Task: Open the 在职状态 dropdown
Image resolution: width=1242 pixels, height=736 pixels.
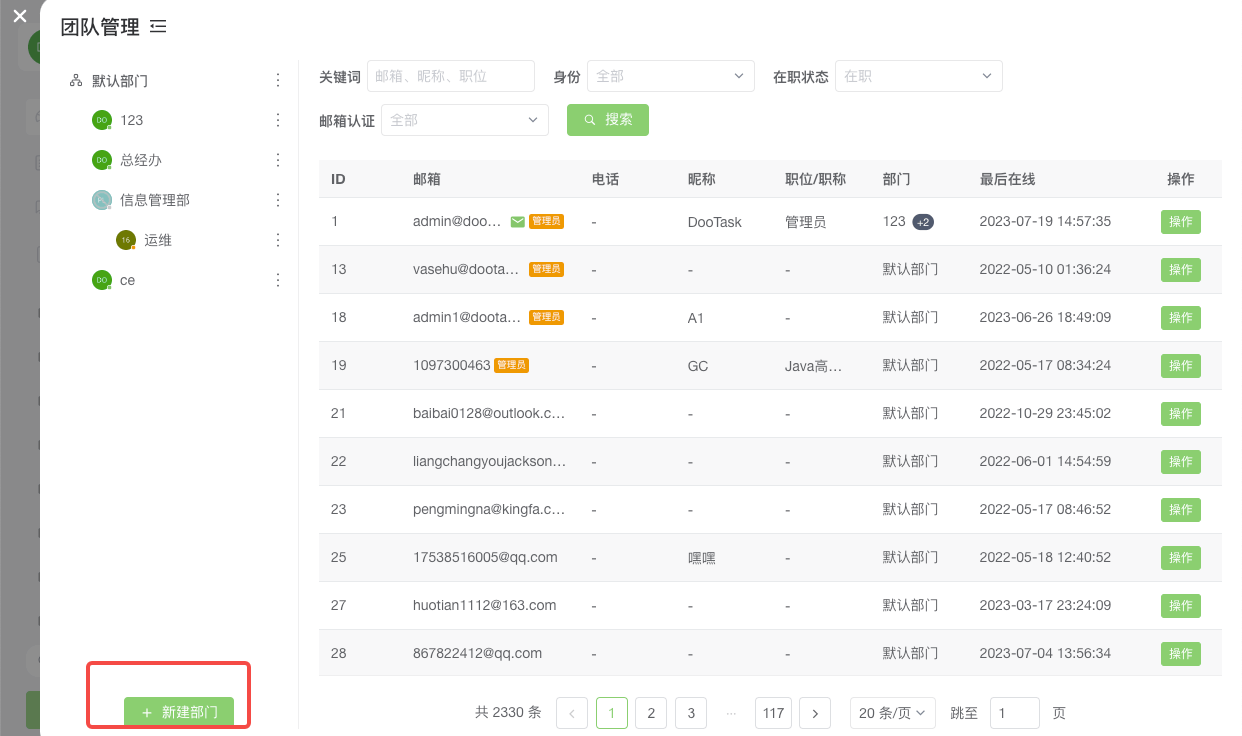Action: pos(918,76)
